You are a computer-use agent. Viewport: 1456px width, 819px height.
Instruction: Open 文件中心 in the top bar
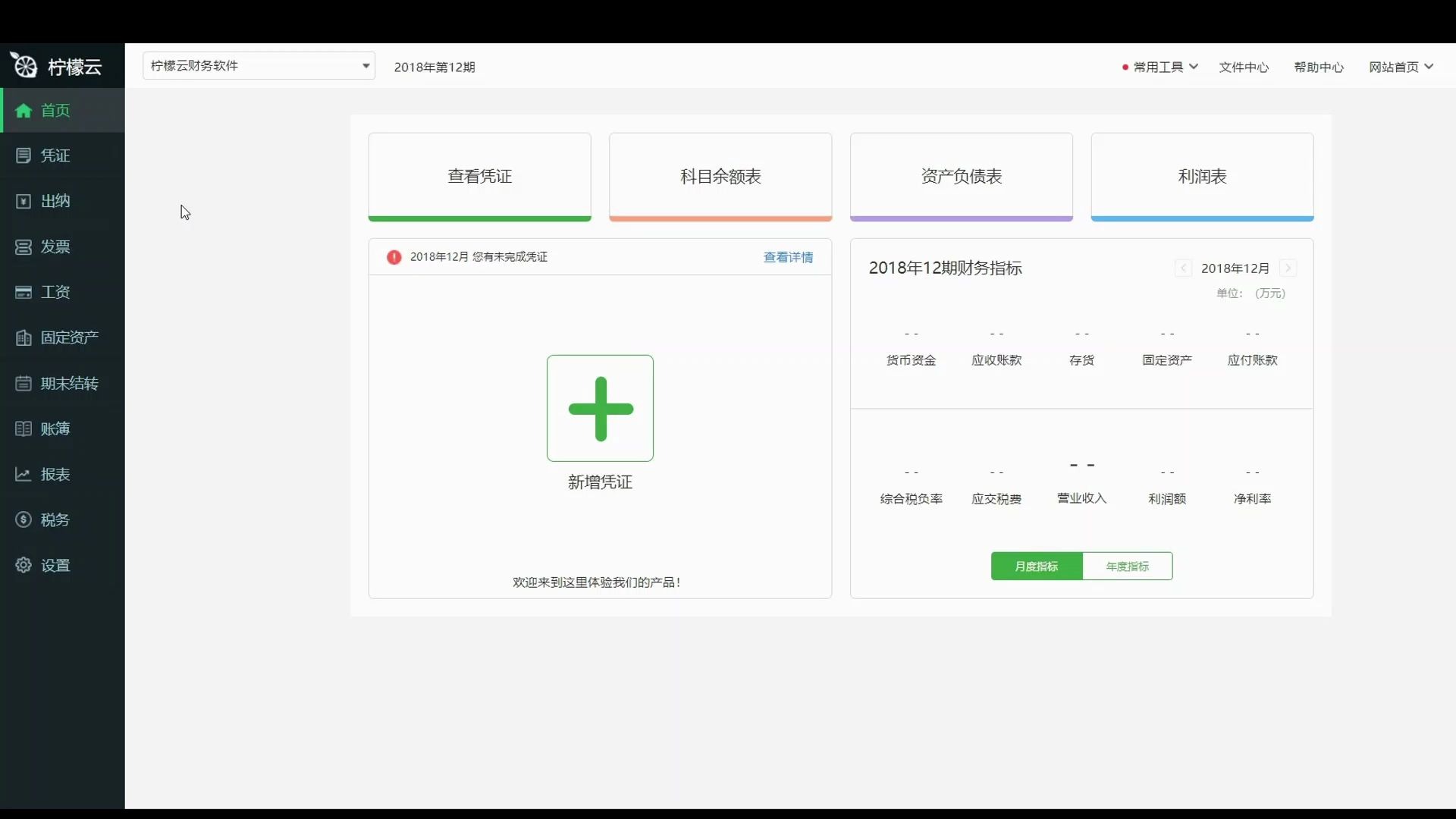tap(1244, 67)
